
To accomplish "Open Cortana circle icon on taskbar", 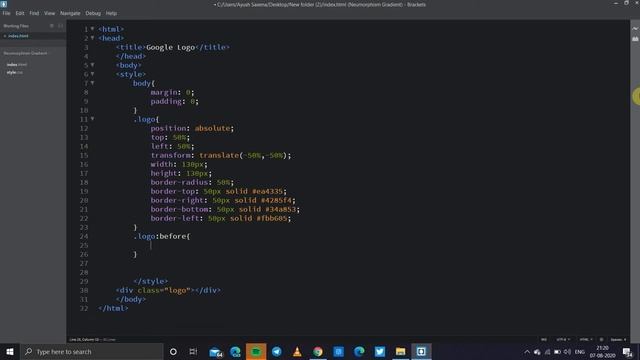I will [173, 351].
